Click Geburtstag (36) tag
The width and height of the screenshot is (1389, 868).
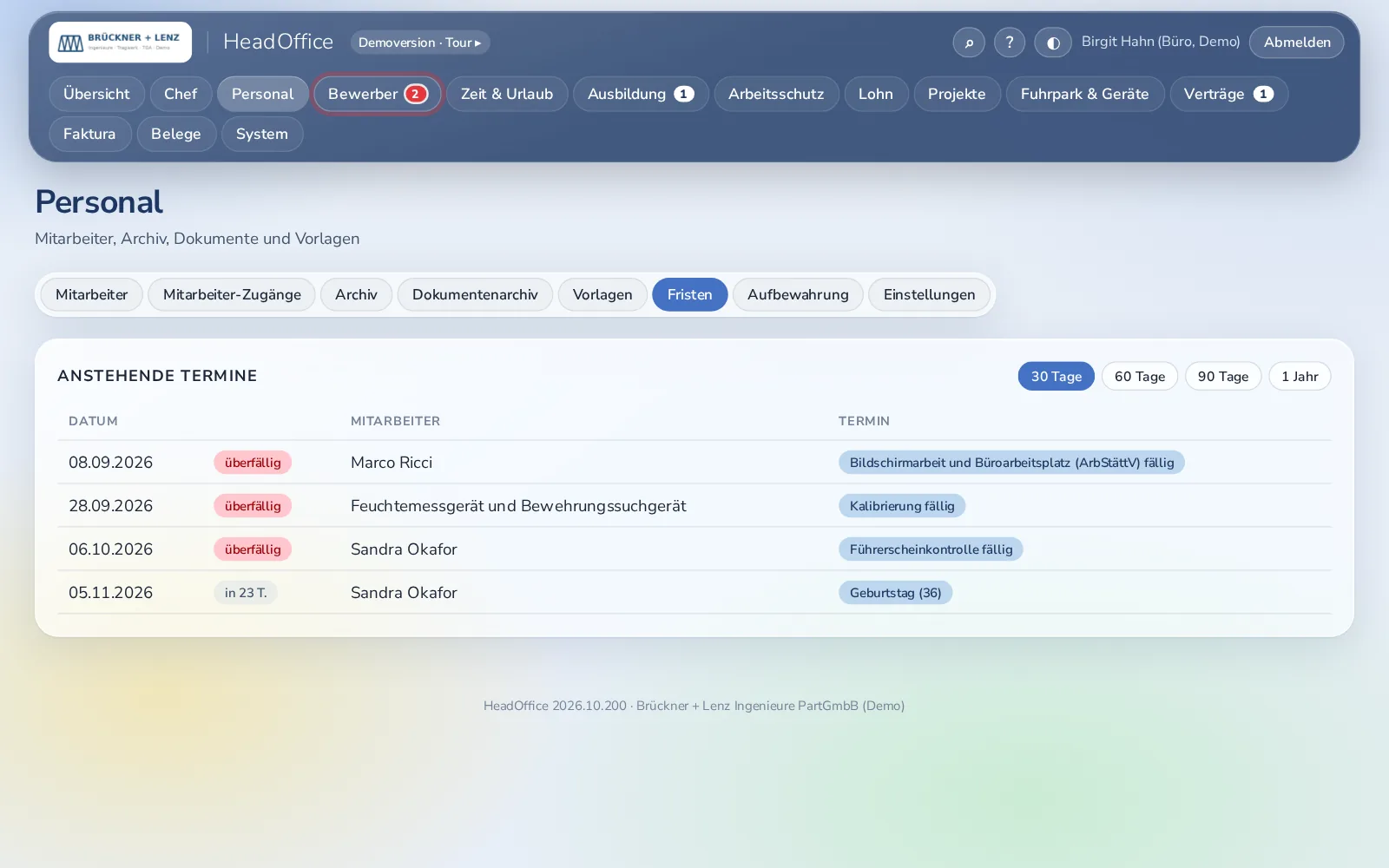point(895,593)
